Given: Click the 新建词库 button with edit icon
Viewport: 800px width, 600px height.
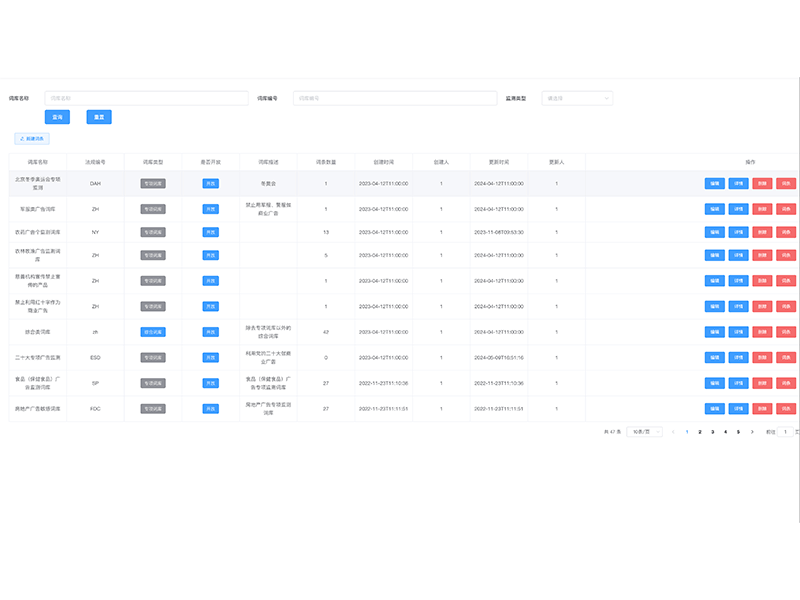Looking at the screenshot, I should click(31, 139).
